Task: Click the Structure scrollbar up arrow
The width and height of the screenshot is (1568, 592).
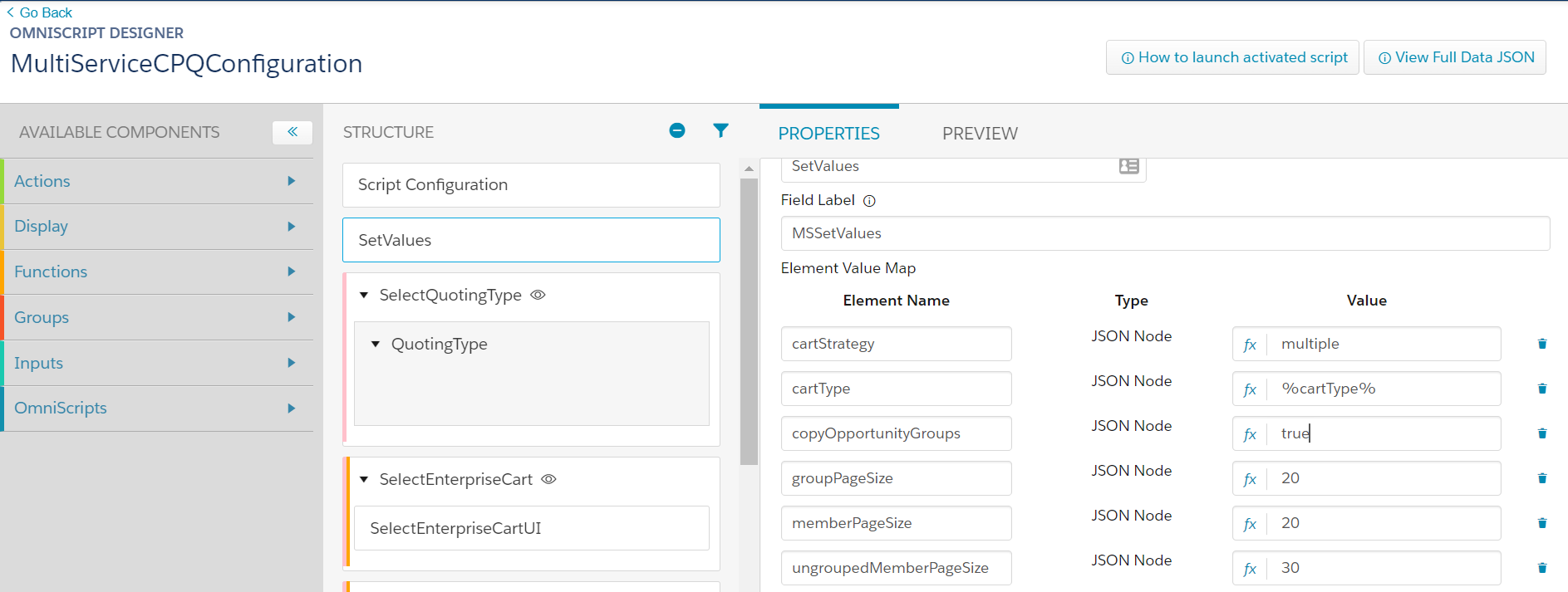Action: click(749, 169)
